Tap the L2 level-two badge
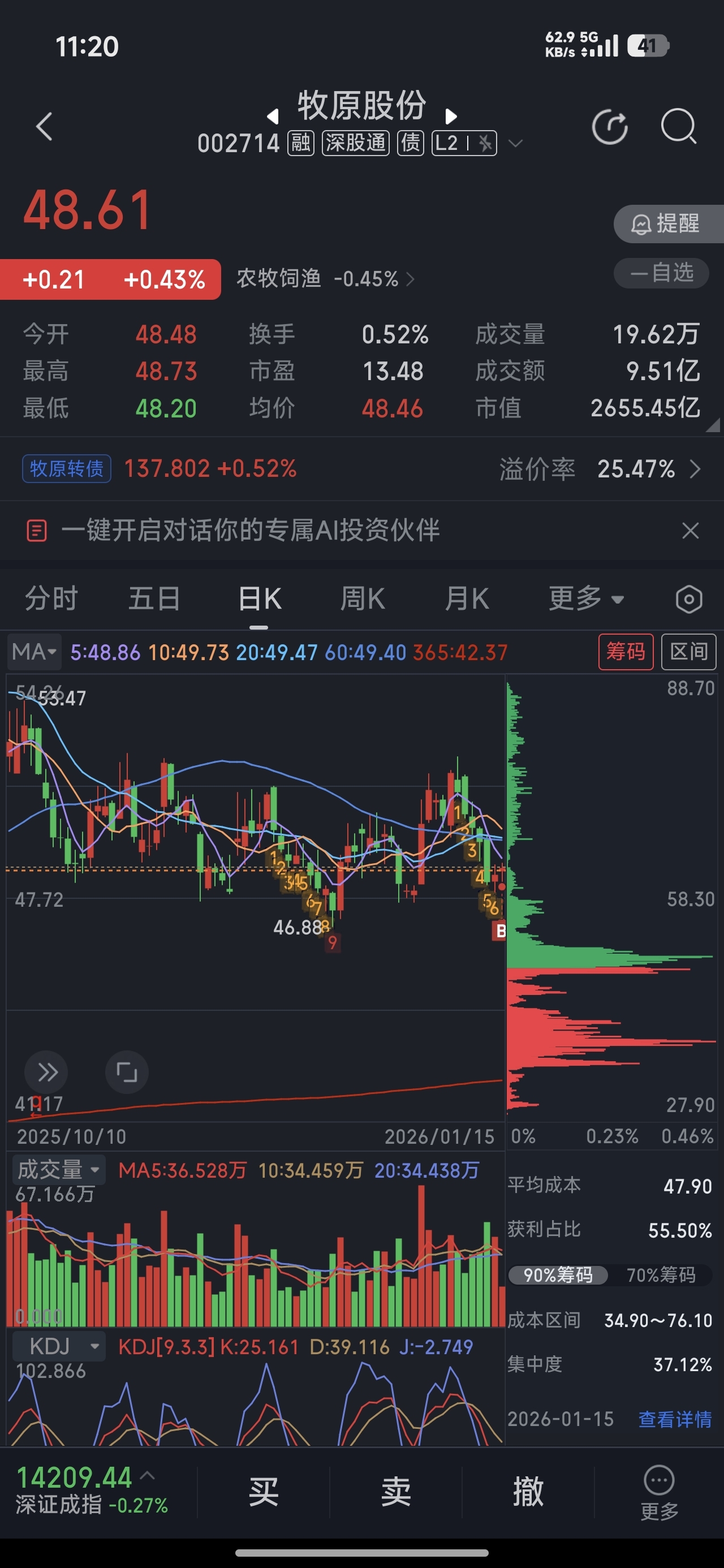Viewport: 724px width, 1568px height. pos(464,143)
